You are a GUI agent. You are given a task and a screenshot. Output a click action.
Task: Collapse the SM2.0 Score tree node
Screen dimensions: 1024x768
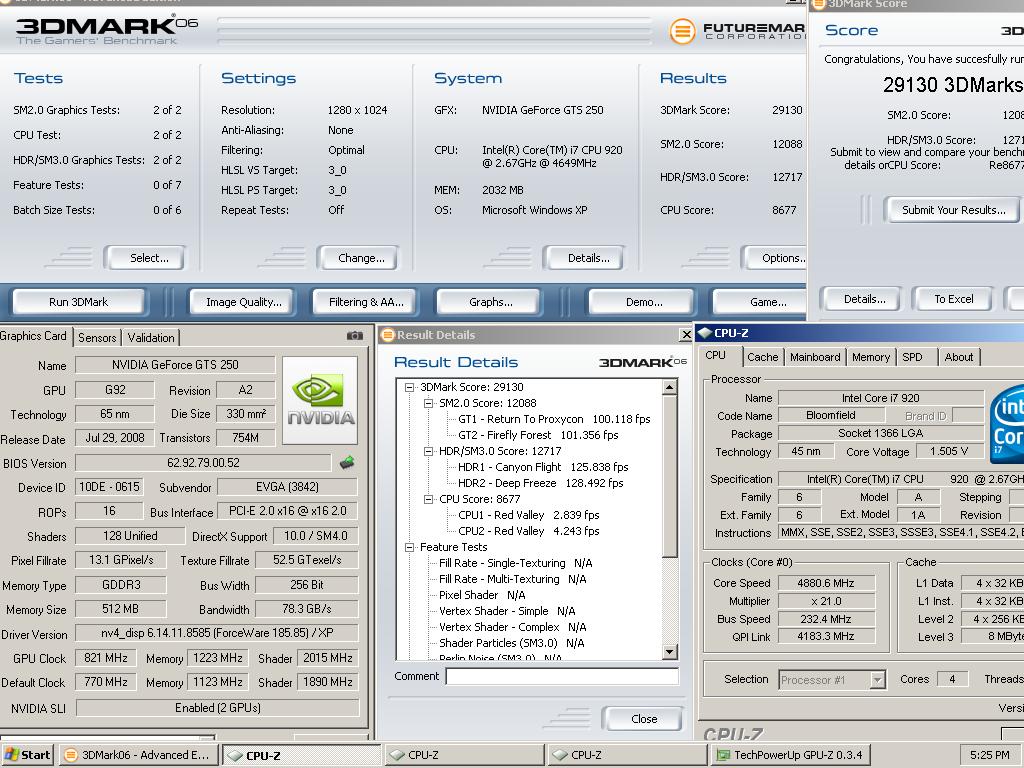tap(428, 404)
